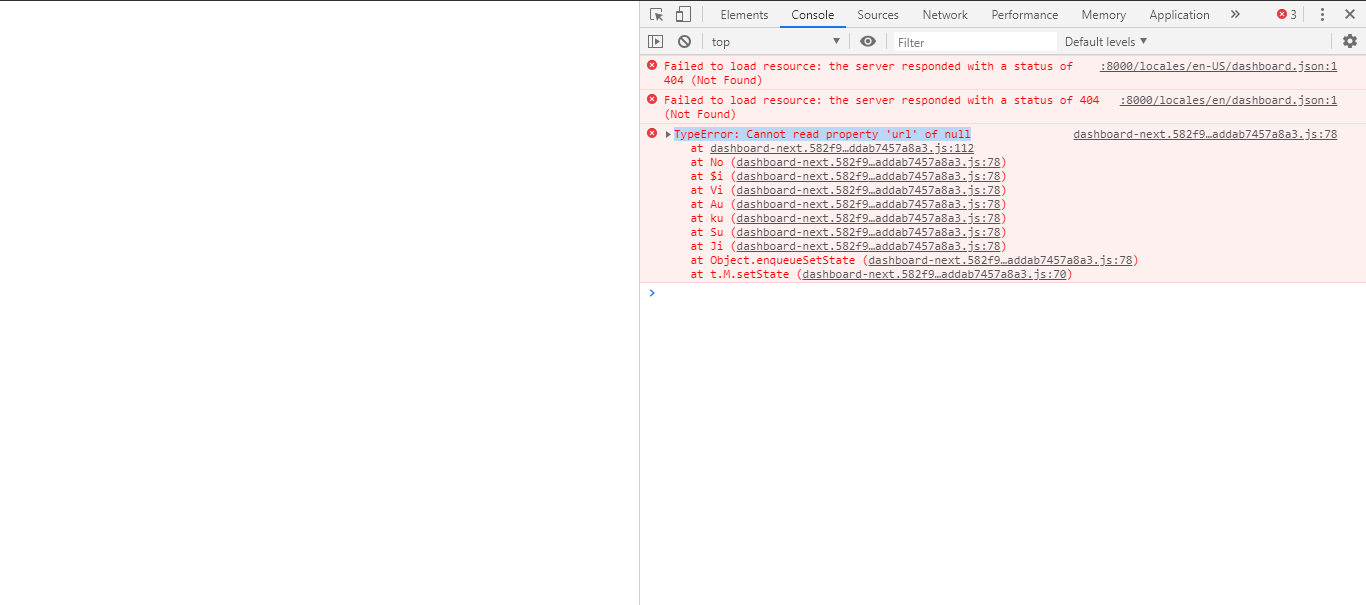
Task: Switch to the Performance tab
Action: click(1025, 14)
